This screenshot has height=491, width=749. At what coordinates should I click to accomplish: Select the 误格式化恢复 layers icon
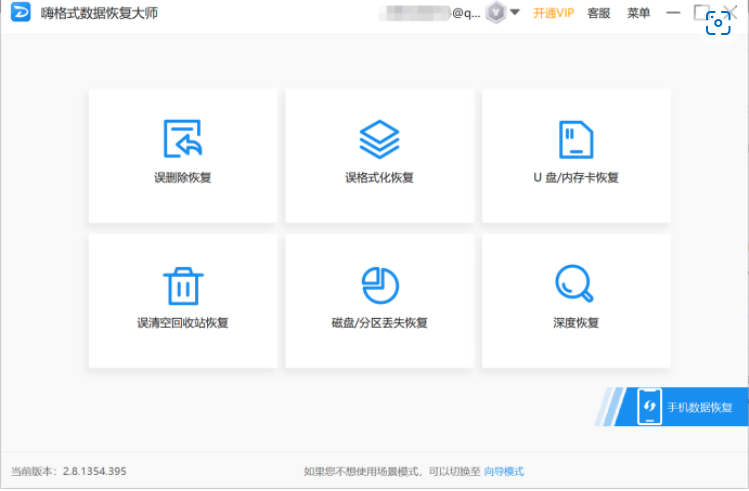click(x=379, y=140)
